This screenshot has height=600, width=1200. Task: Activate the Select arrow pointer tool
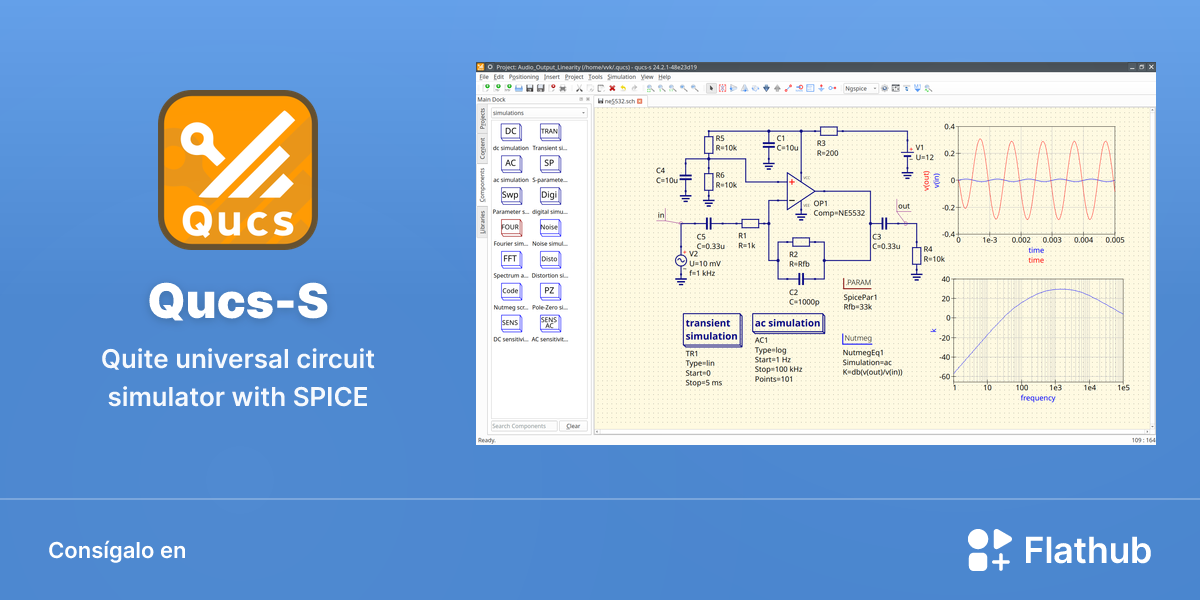click(711, 88)
